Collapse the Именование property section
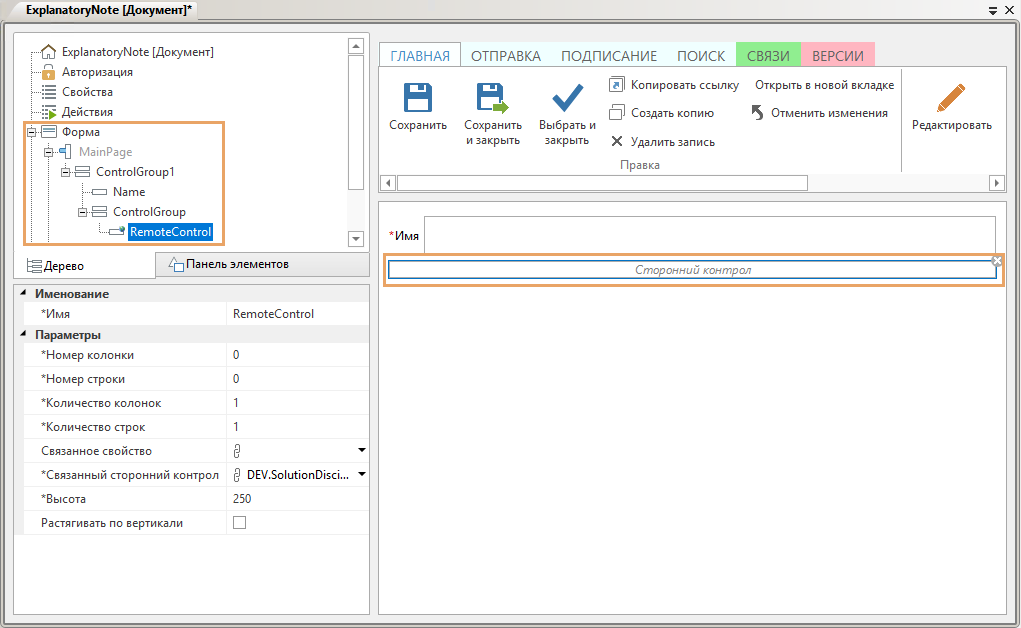Screen dimensions: 1021x628 pyautogui.click(x=25, y=294)
